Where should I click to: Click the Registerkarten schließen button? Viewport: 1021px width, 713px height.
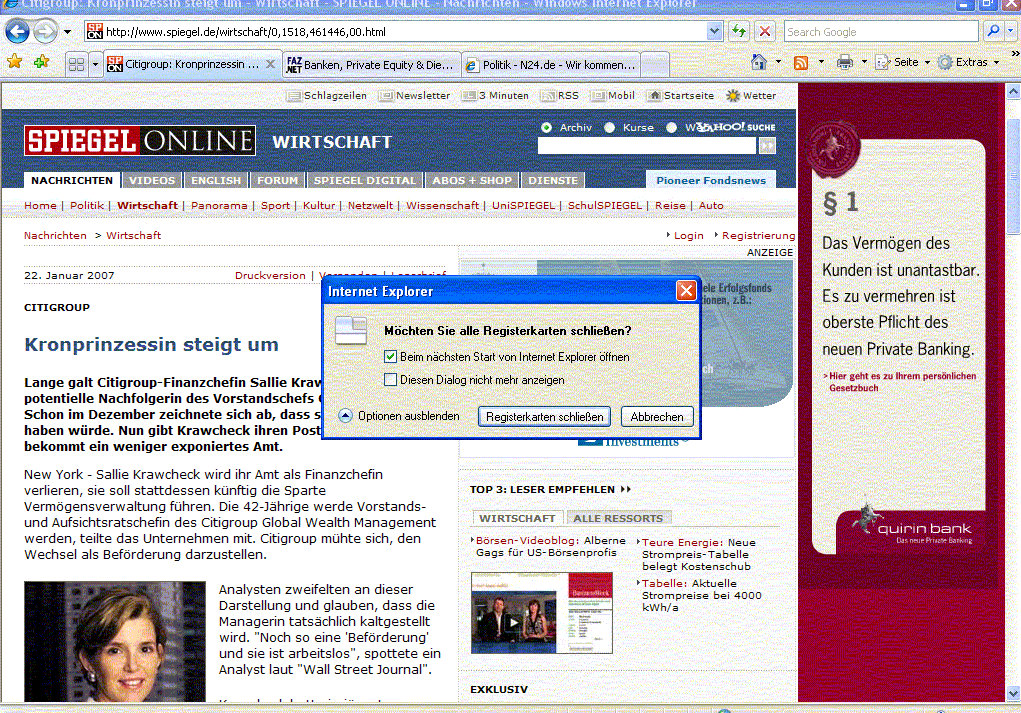click(544, 417)
